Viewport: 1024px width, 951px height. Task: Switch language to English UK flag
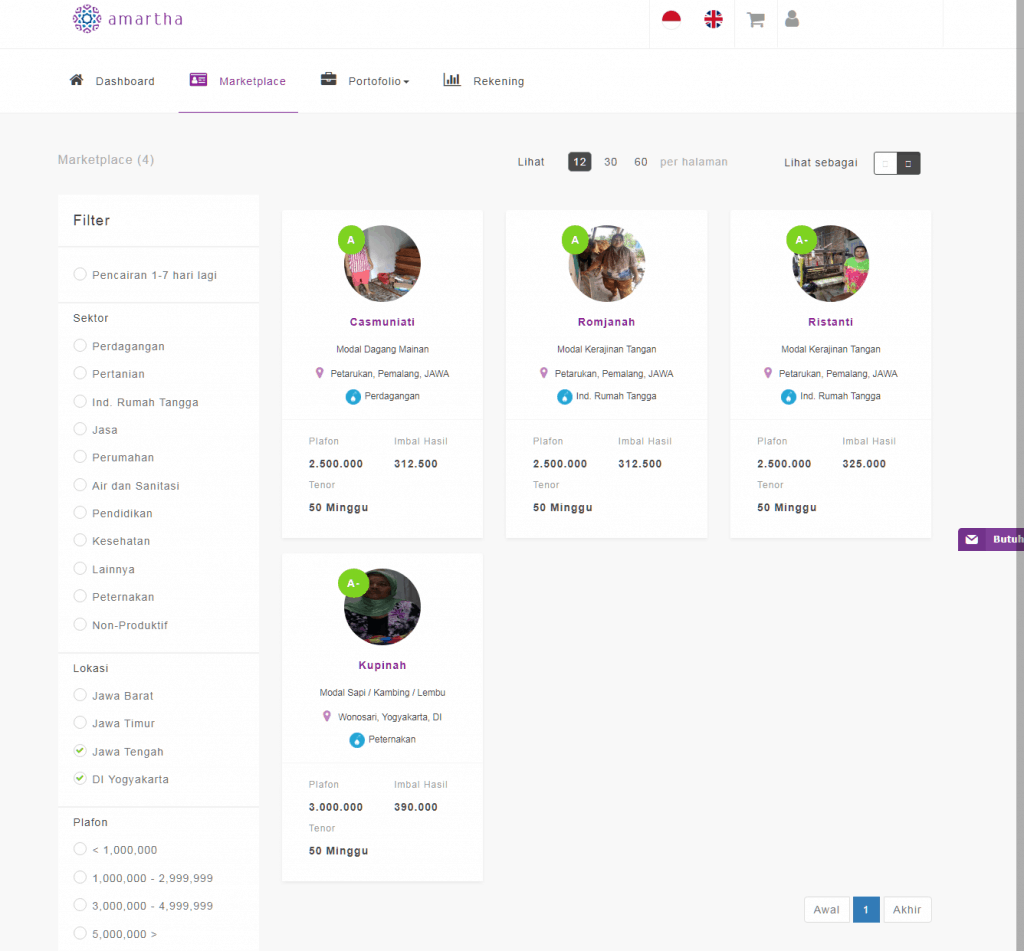[x=713, y=19]
